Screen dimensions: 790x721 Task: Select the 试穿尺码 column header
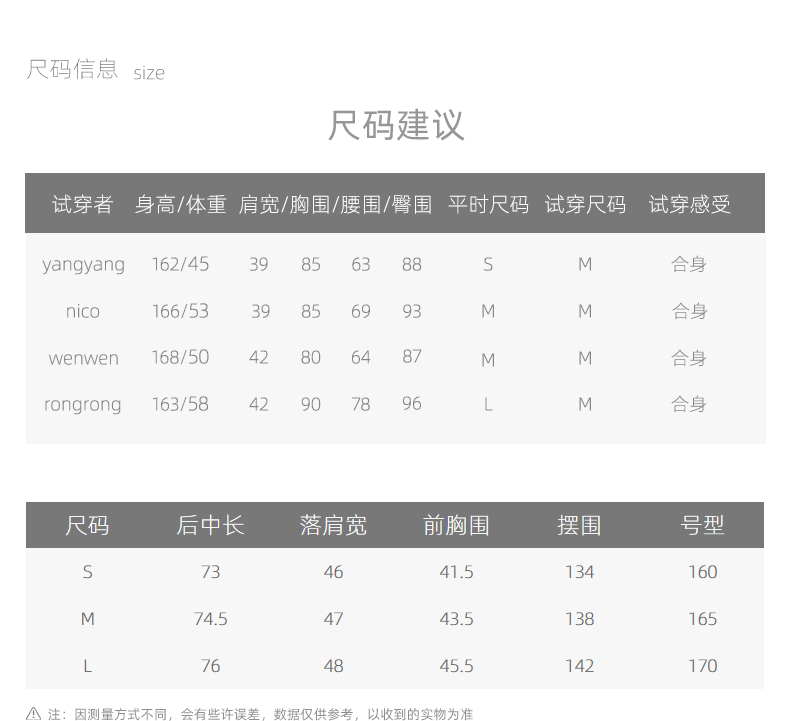[585, 205]
